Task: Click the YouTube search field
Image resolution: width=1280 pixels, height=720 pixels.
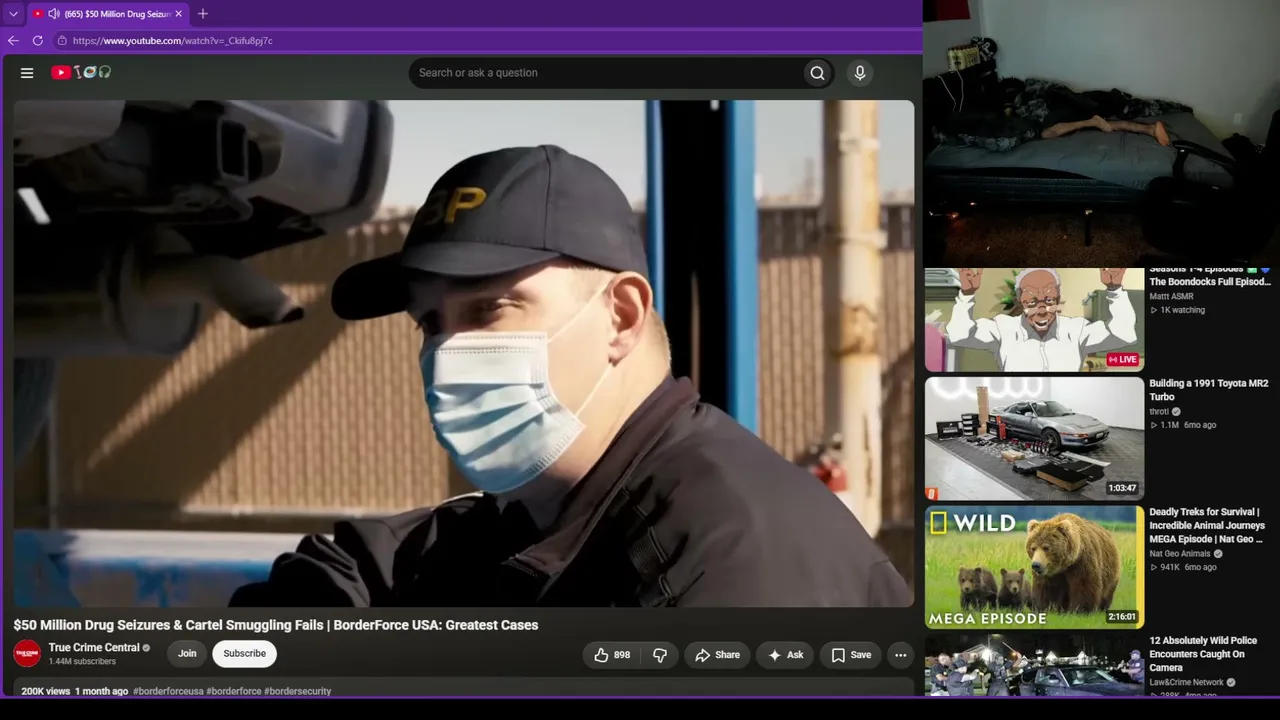Action: 605,73
